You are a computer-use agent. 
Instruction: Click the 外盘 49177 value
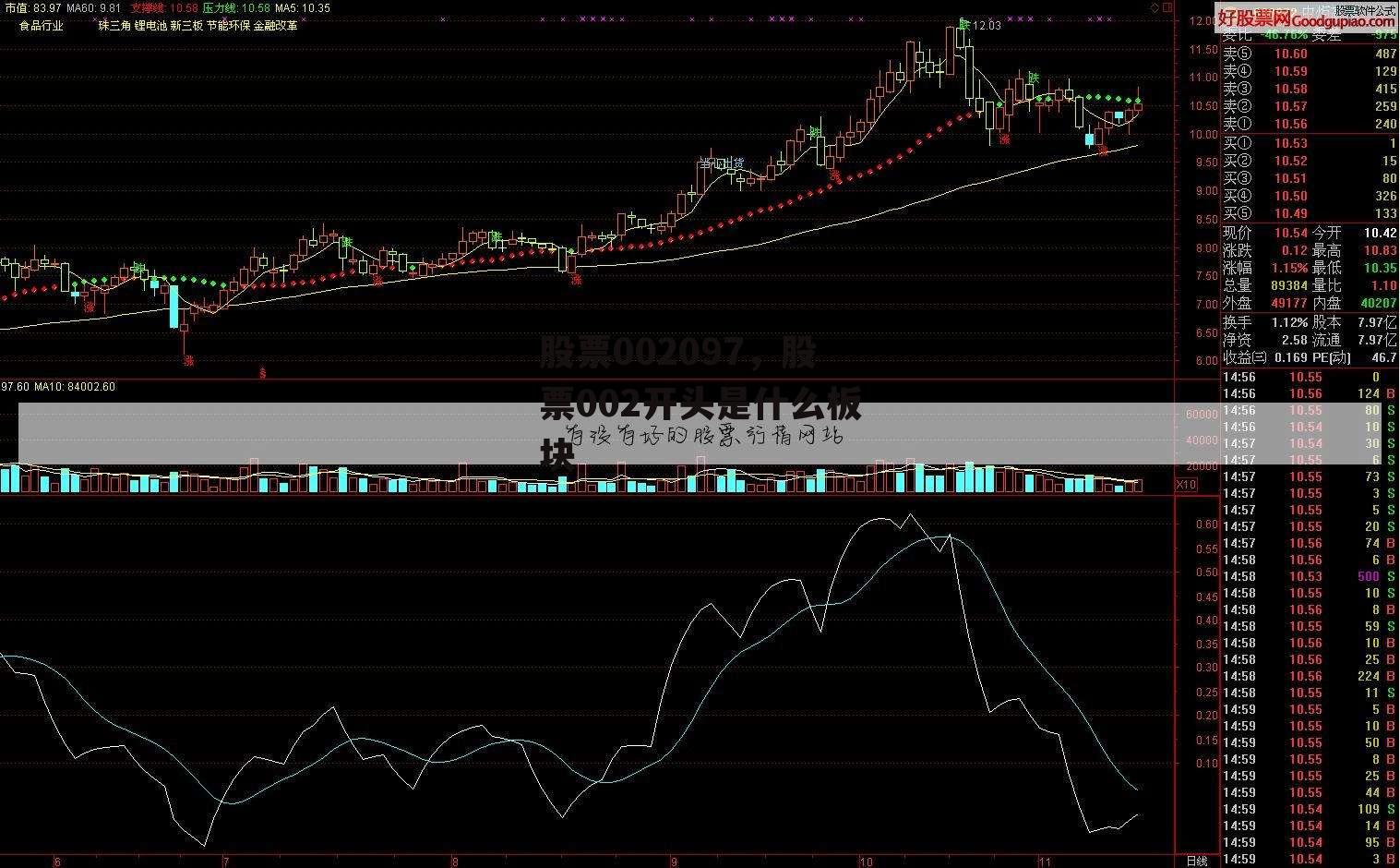click(1289, 303)
